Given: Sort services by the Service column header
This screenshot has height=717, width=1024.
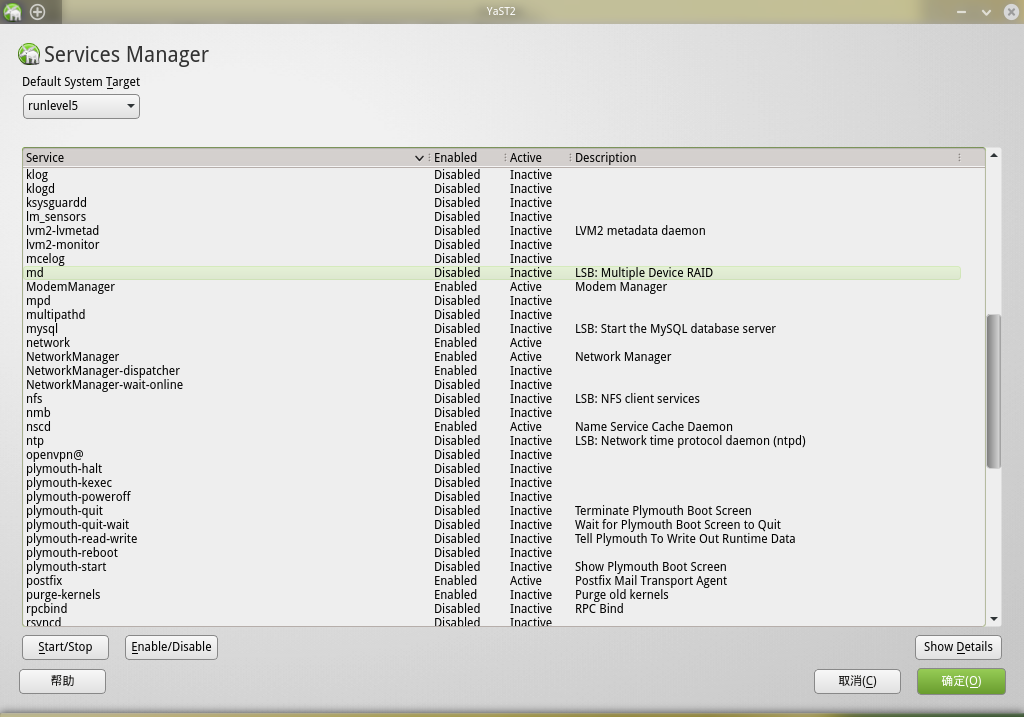Looking at the screenshot, I should [x=225, y=157].
